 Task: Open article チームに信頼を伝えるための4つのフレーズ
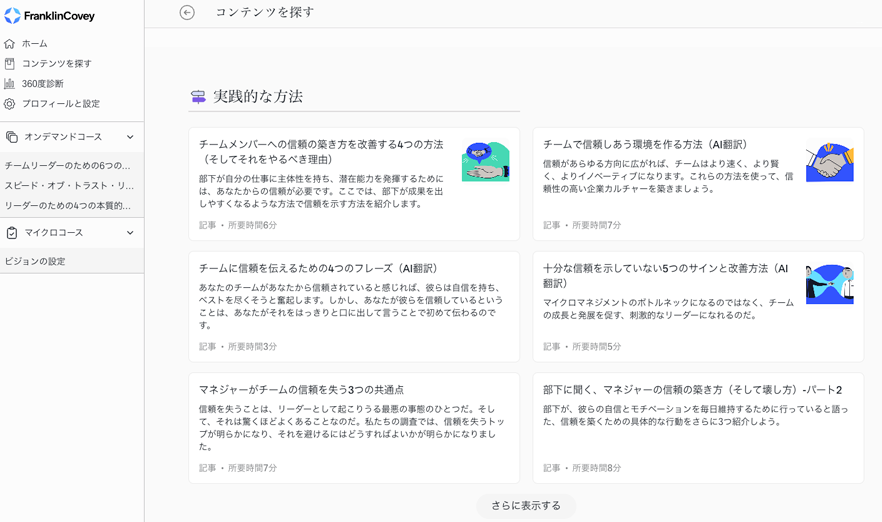pyautogui.click(x=318, y=268)
